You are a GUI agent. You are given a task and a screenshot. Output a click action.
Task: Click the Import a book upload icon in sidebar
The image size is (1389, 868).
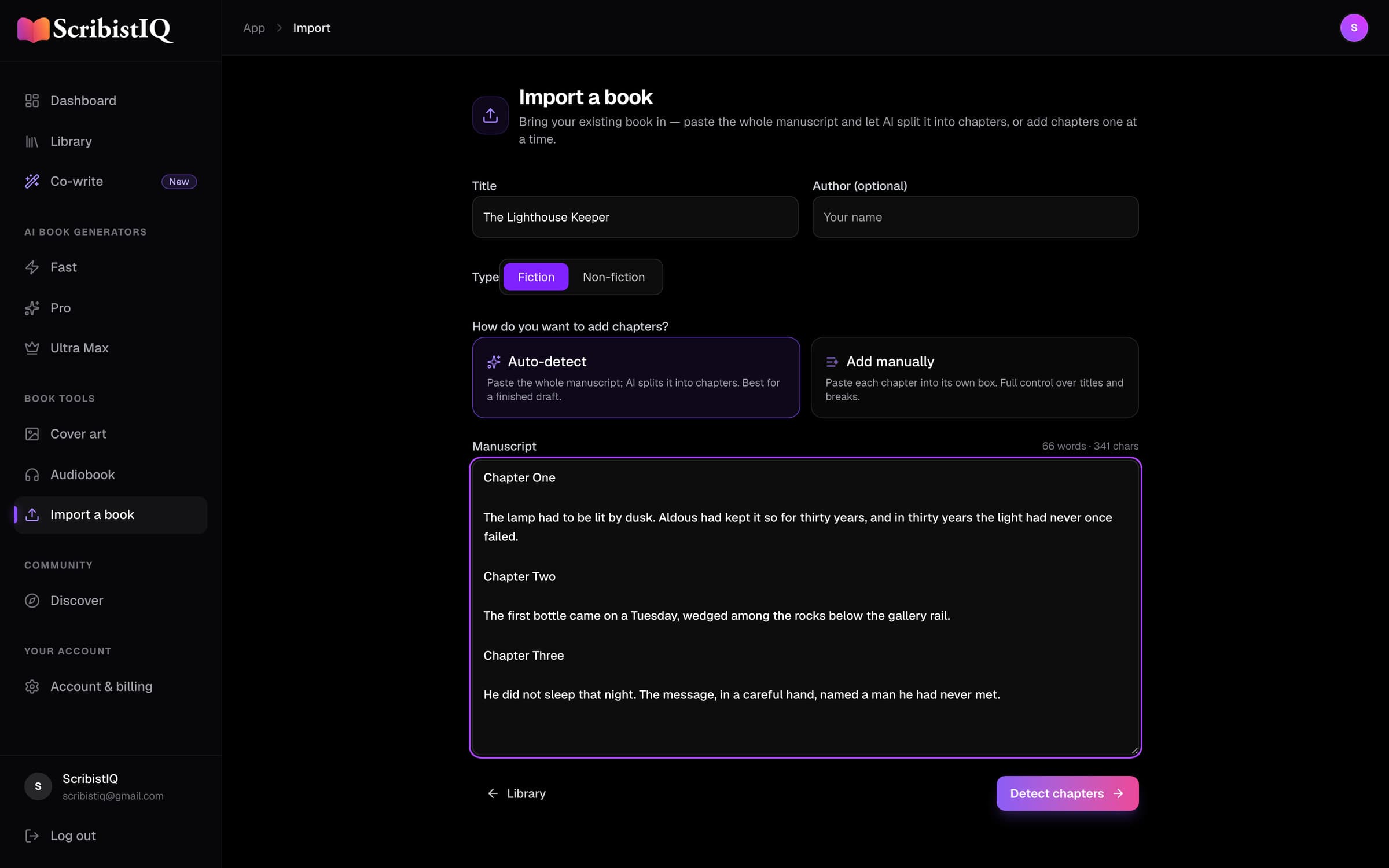pos(32,514)
